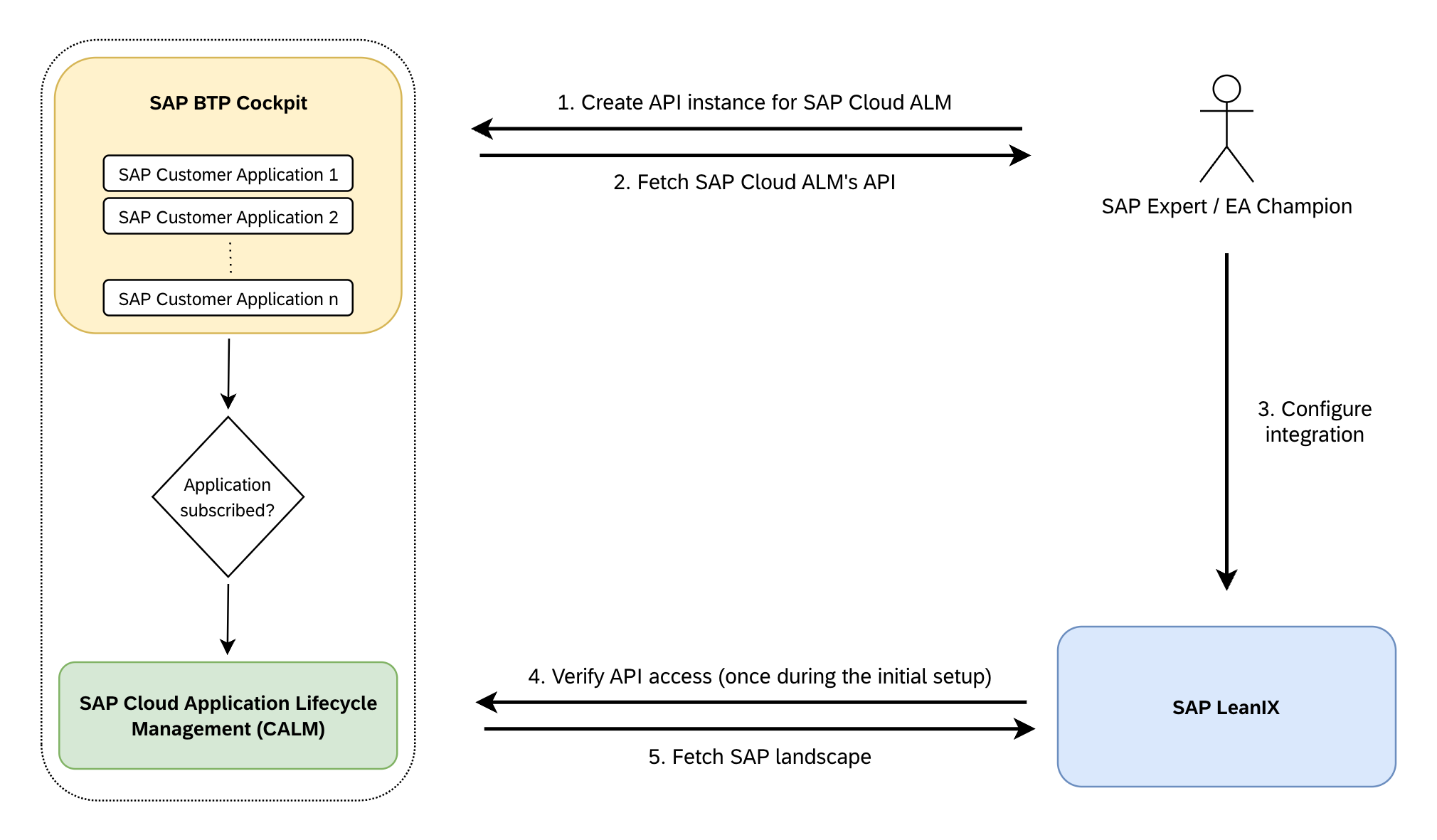The image size is (1437, 840).
Task: Click '2. Fetch SAP Cloud ALM's API' label
Action: click(x=754, y=182)
